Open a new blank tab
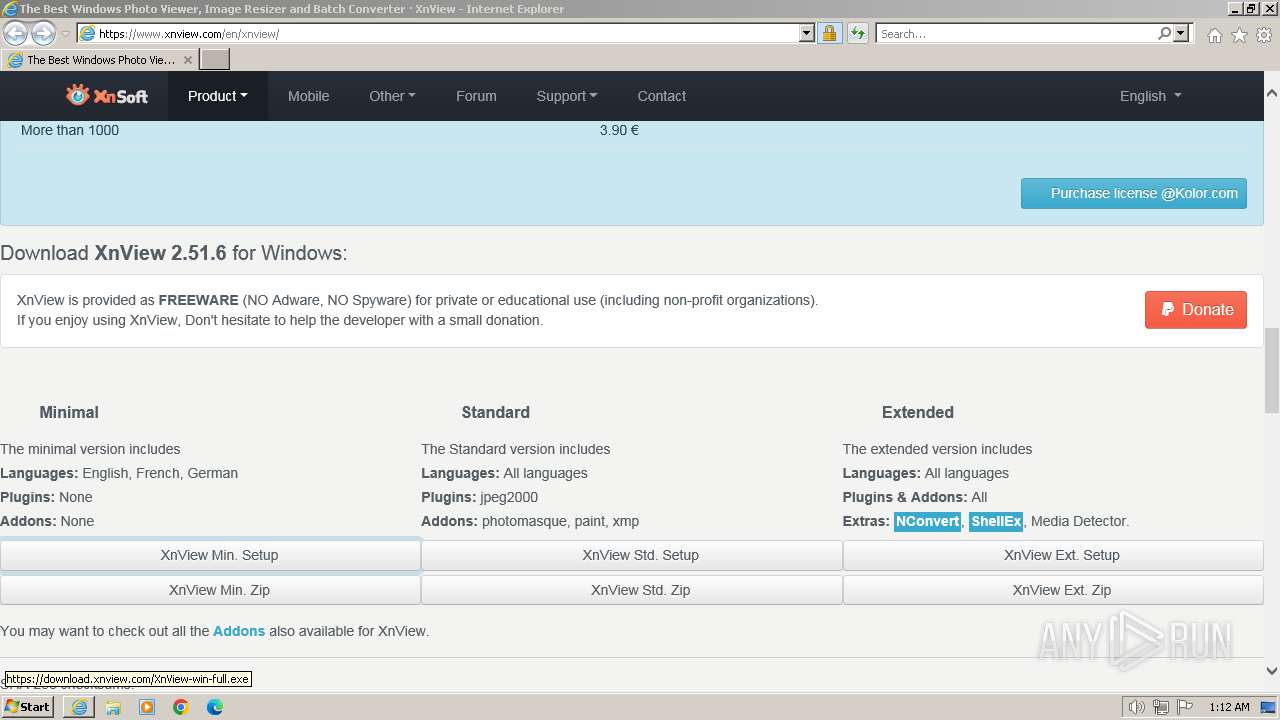 click(x=215, y=60)
